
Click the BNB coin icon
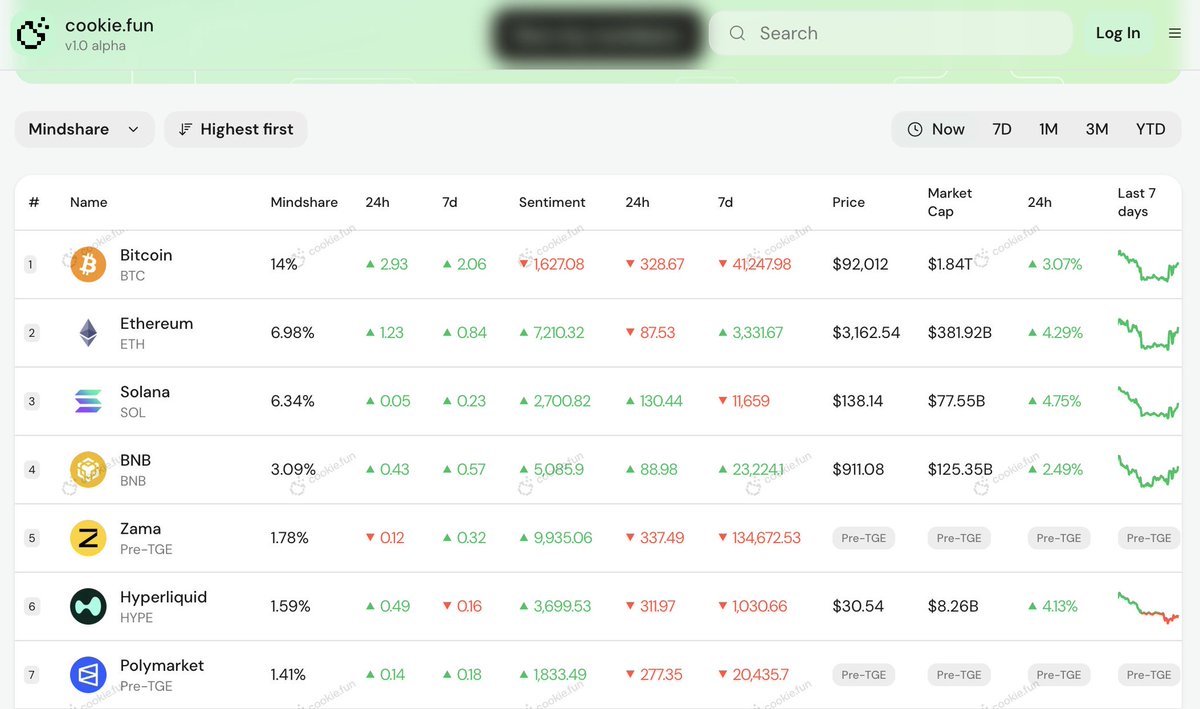pos(88,470)
